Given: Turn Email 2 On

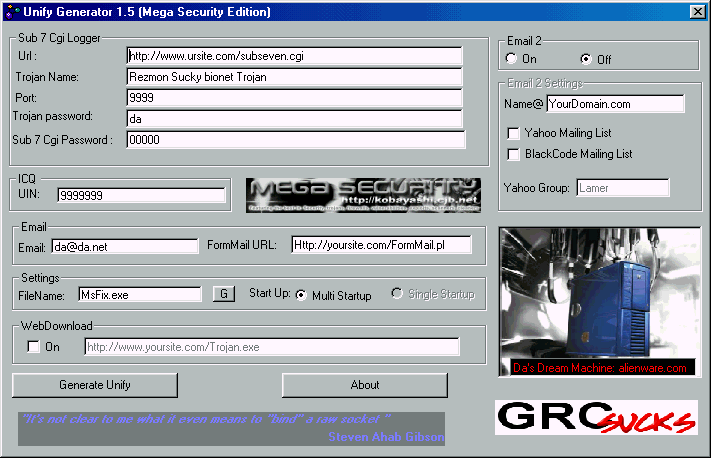Looking at the screenshot, I should pos(513,59).
